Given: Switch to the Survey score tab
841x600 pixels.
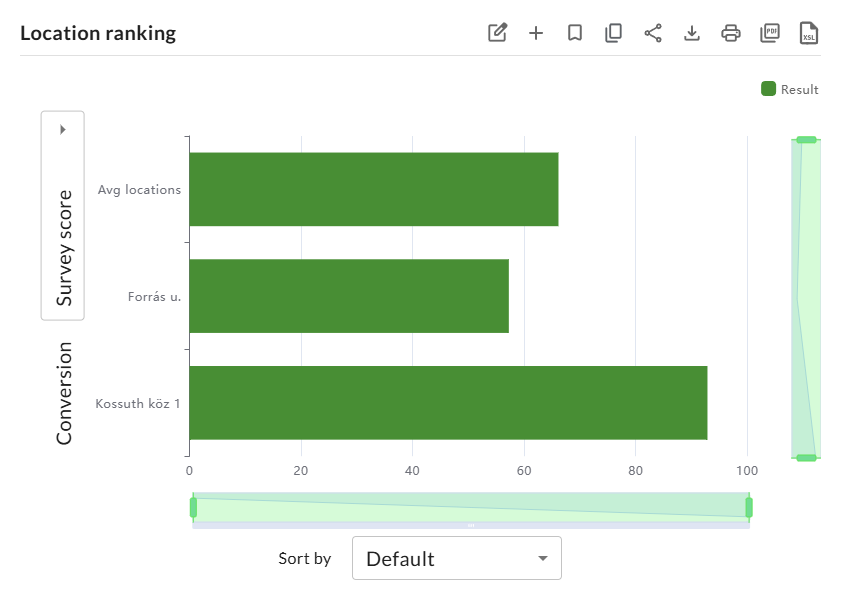Looking at the screenshot, I should tap(64, 247).
